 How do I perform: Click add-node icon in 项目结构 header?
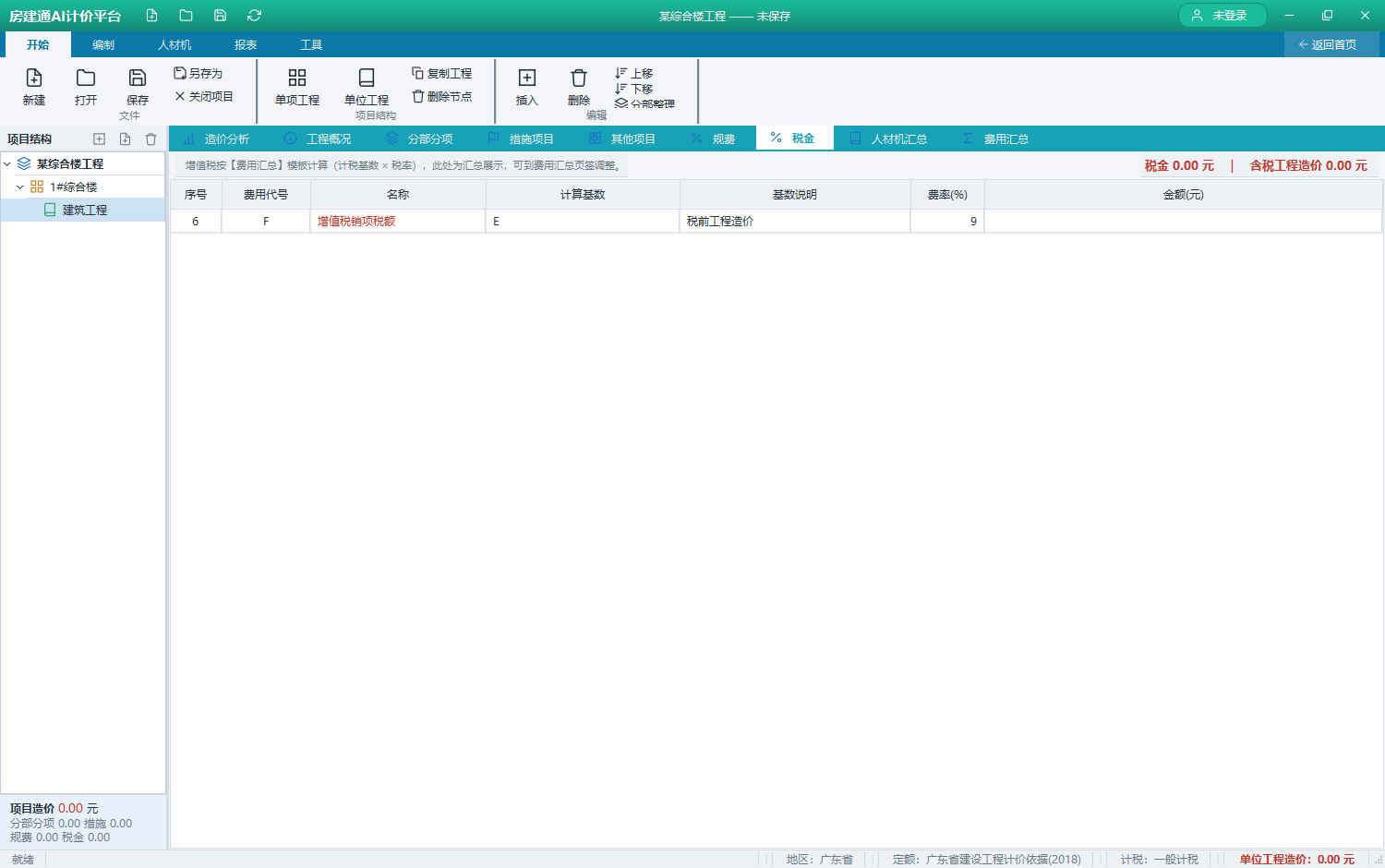pos(99,139)
